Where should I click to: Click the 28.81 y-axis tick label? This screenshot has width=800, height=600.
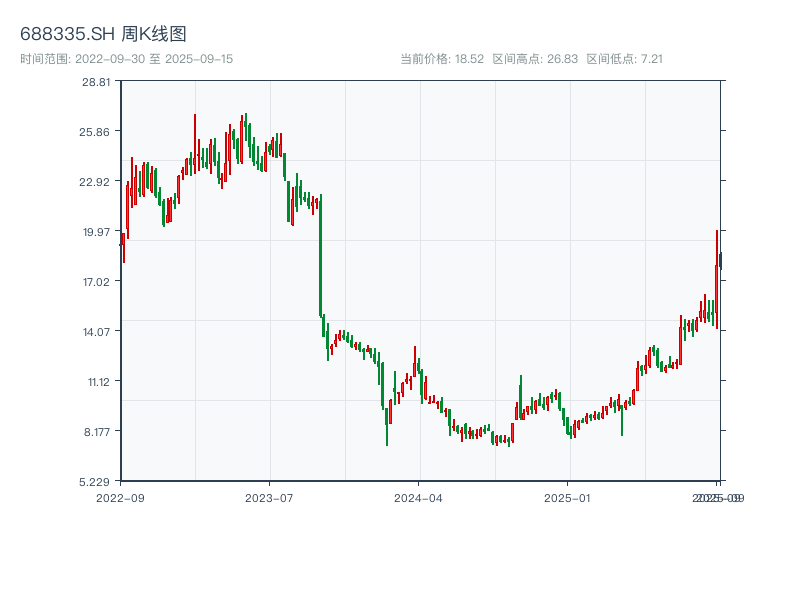[97, 81]
